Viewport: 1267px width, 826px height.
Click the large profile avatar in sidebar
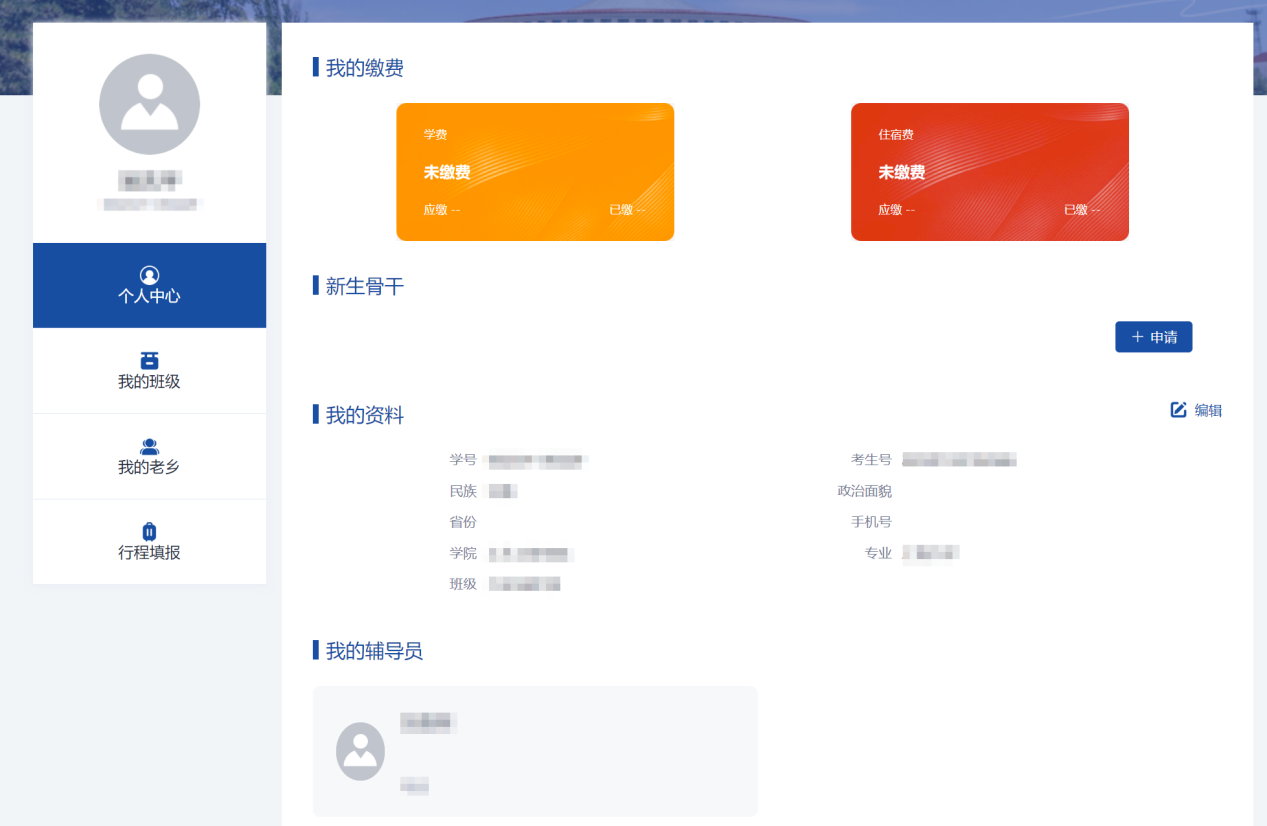(x=150, y=104)
